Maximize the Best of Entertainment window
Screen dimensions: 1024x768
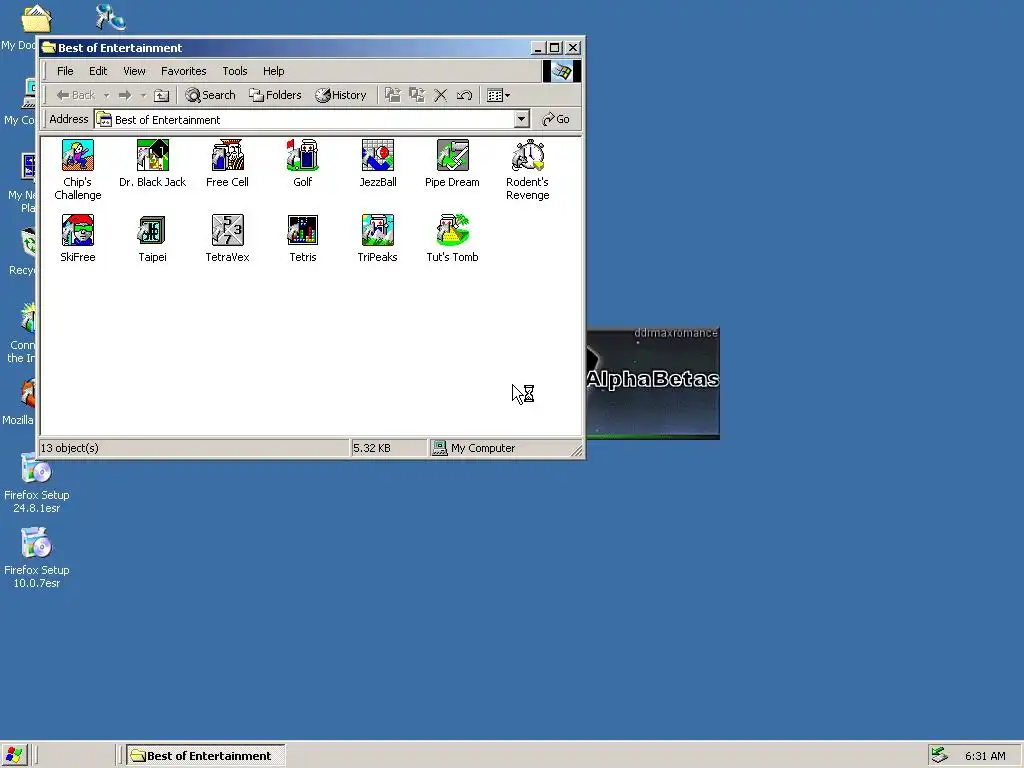coord(554,48)
